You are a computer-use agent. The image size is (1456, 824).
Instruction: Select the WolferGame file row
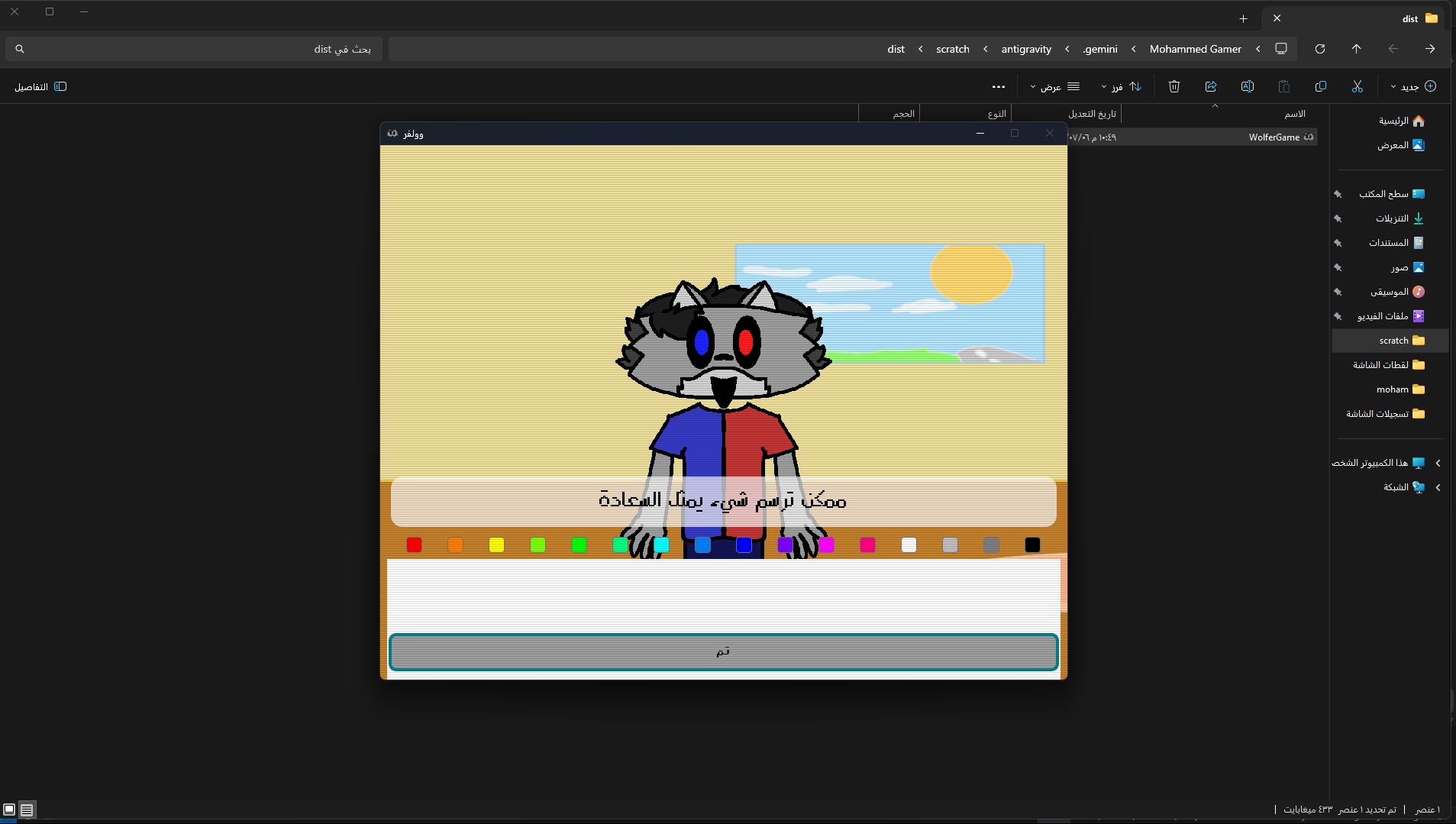coord(1192,137)
